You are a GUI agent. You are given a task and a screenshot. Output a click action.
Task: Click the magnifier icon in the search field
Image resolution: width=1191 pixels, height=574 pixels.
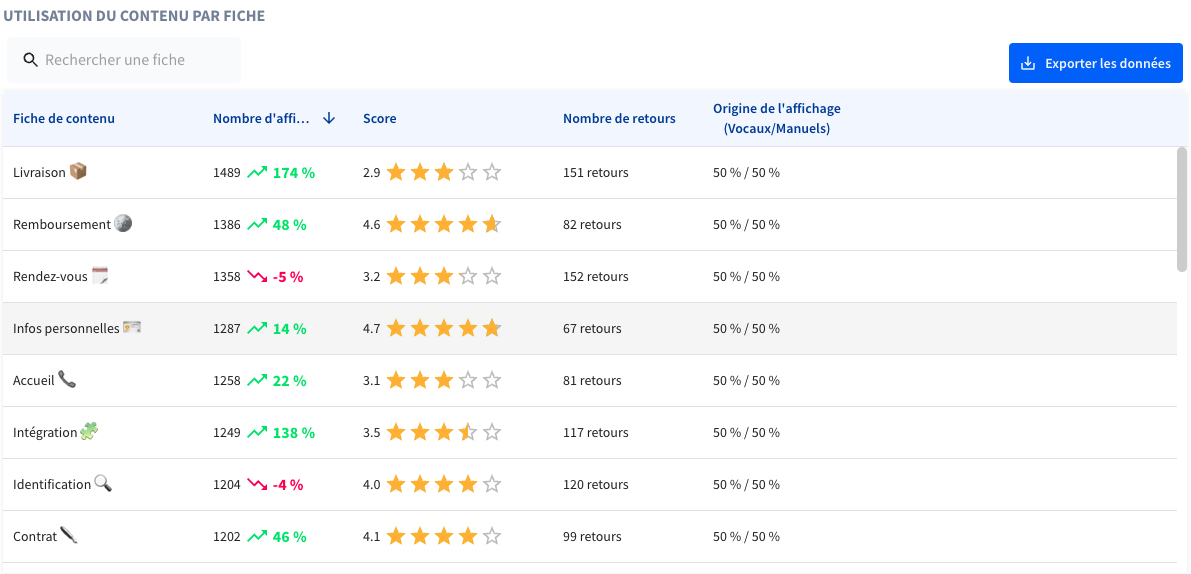30,60
